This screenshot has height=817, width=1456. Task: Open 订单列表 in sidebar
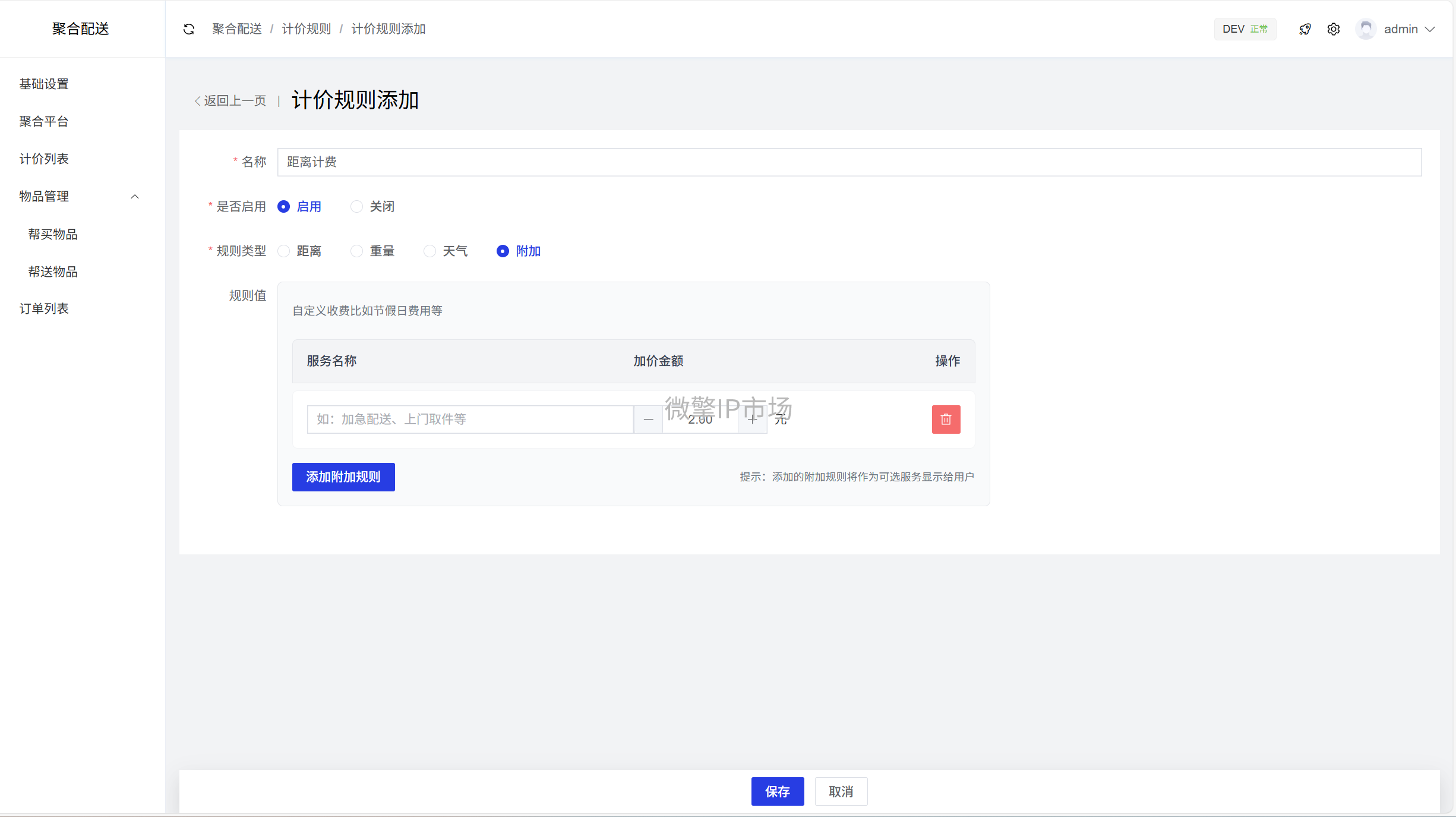tap(44, 308)
